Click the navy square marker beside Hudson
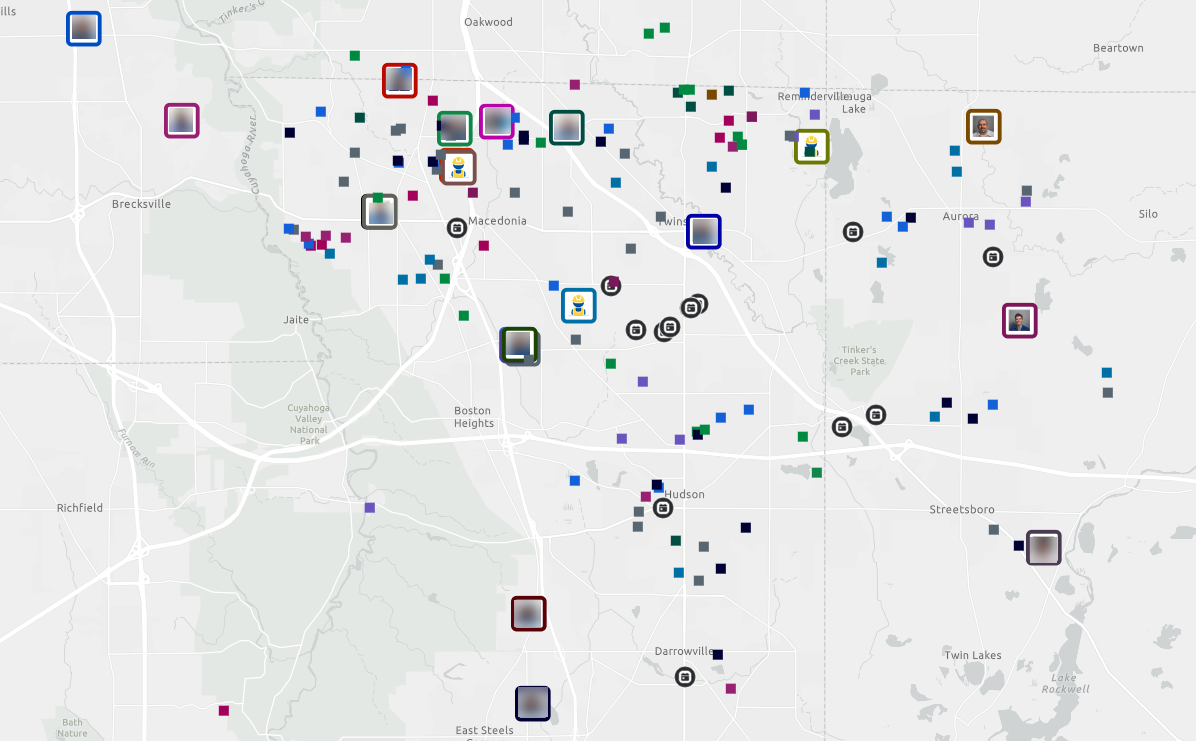The width and height of the screenshot is (1196, 741). point(657,485)
